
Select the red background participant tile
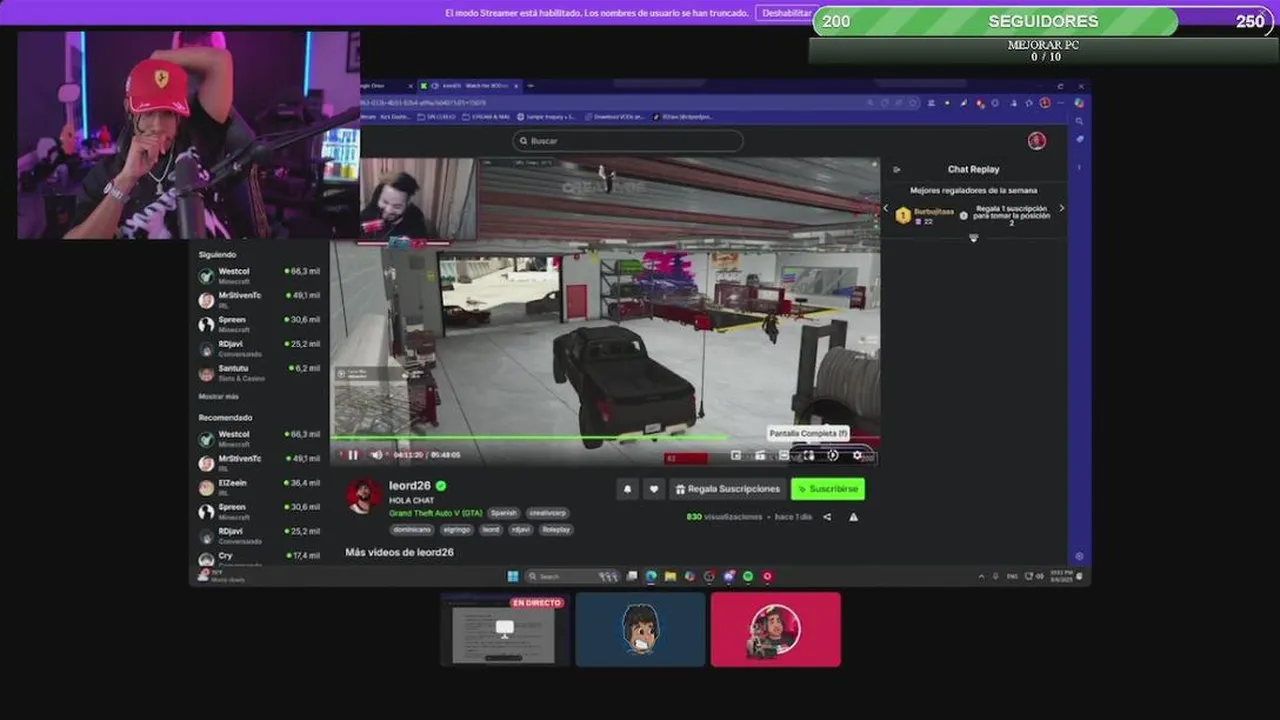tap(776, 629)
